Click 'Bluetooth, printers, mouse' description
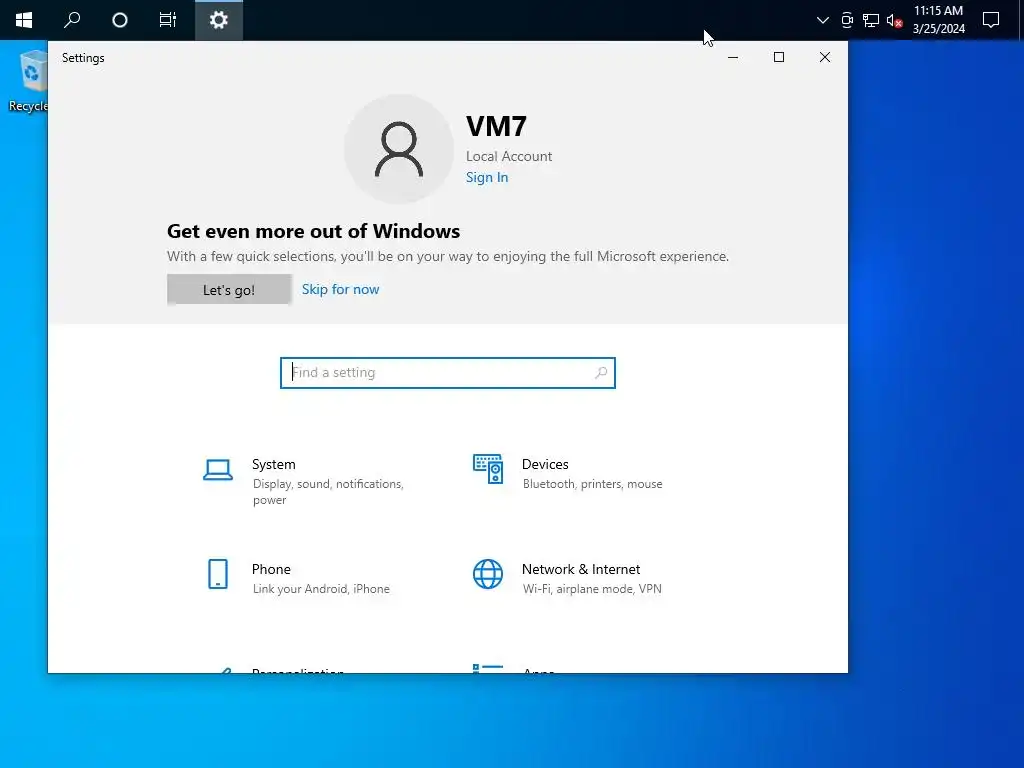Viewport: 1024px width, 768px height. point(592,484)
